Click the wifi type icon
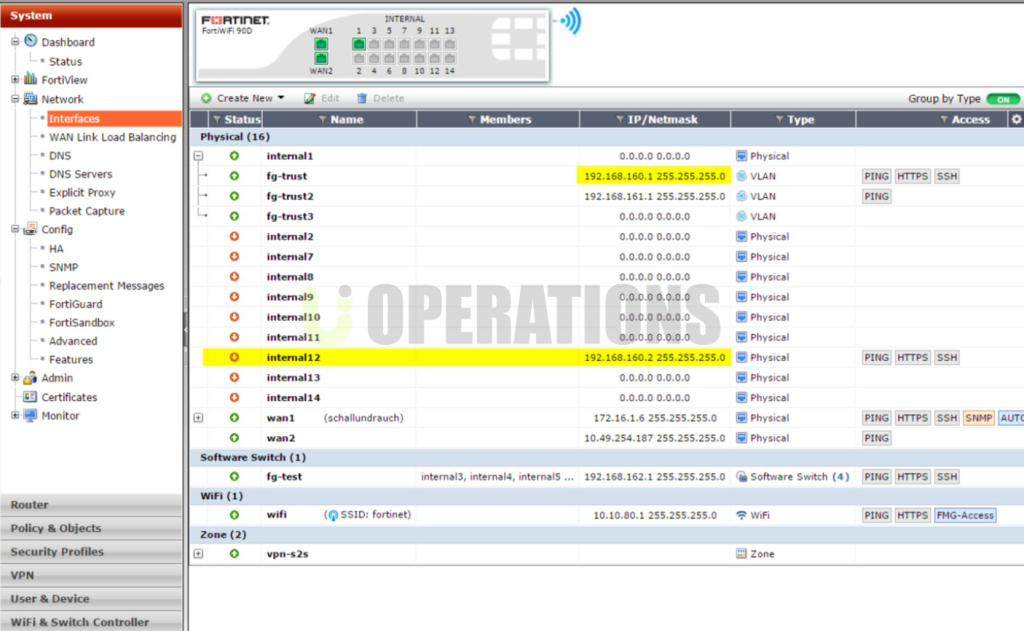The image size is (1024, 631). click(741, 515)
